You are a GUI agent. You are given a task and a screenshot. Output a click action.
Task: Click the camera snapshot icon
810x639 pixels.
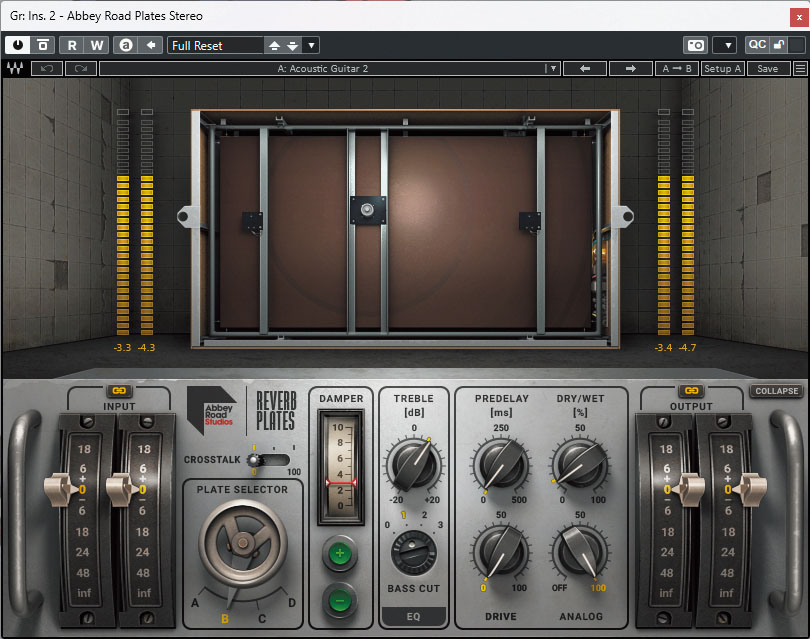[x=695, y=45]
